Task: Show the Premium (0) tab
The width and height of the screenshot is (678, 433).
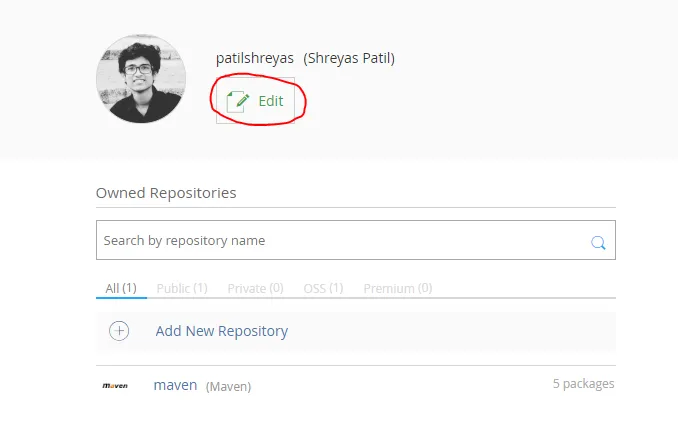Action: pyautogui.click(x=397, y=288)
